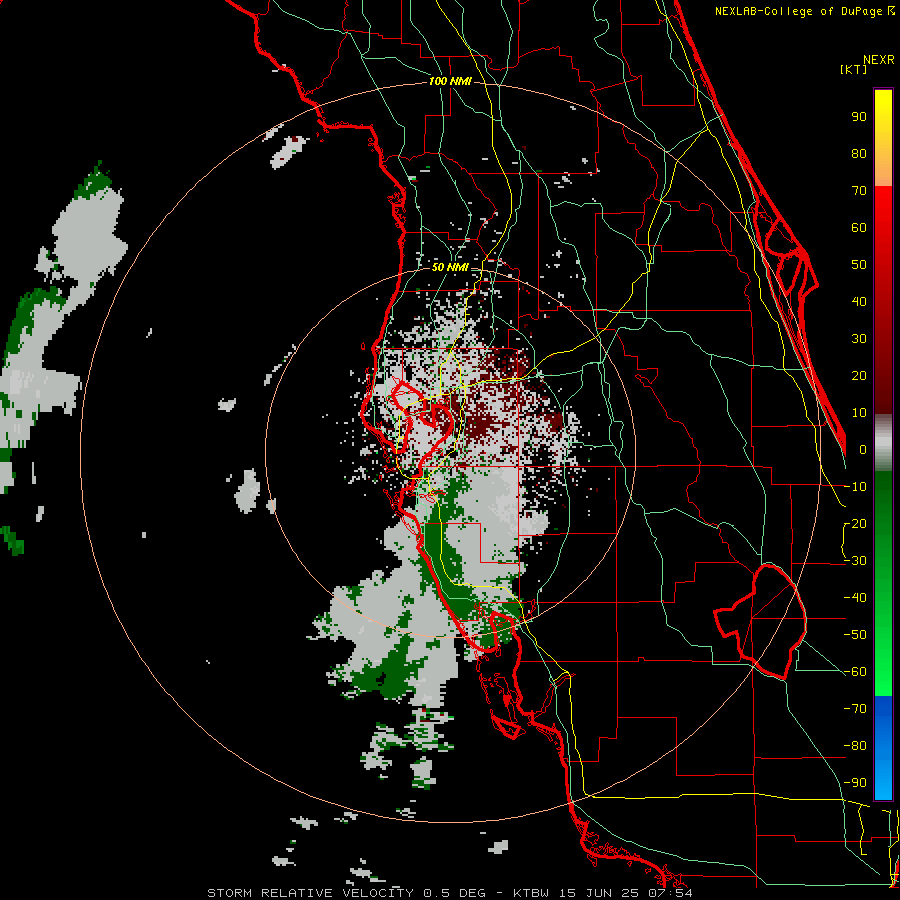
Task: Select the positive 80 value on velocity scale
Action: tap(859, 154)
